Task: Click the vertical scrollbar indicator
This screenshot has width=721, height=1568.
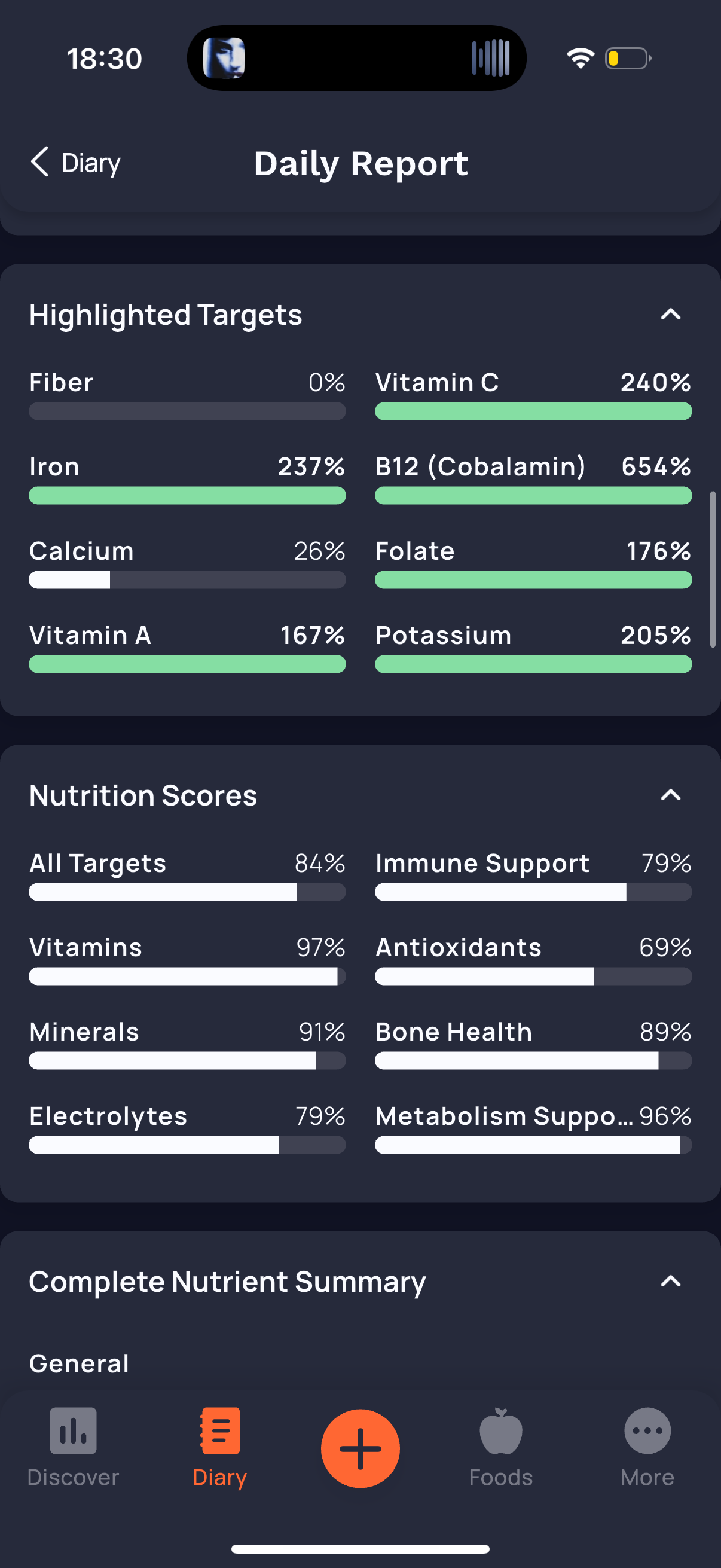Action: 713,569
